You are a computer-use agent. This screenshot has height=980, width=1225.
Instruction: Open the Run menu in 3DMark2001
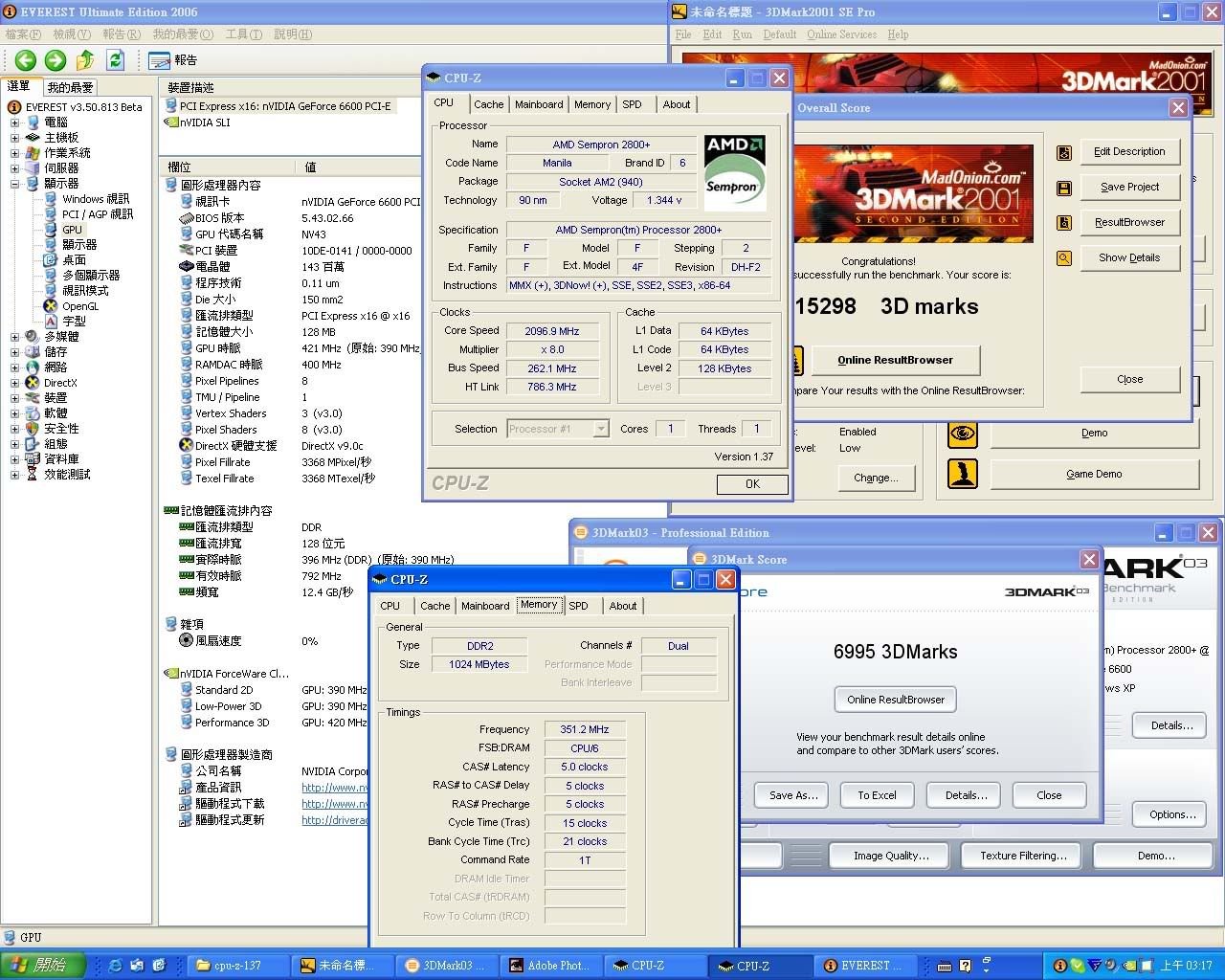tap(742, 34)
